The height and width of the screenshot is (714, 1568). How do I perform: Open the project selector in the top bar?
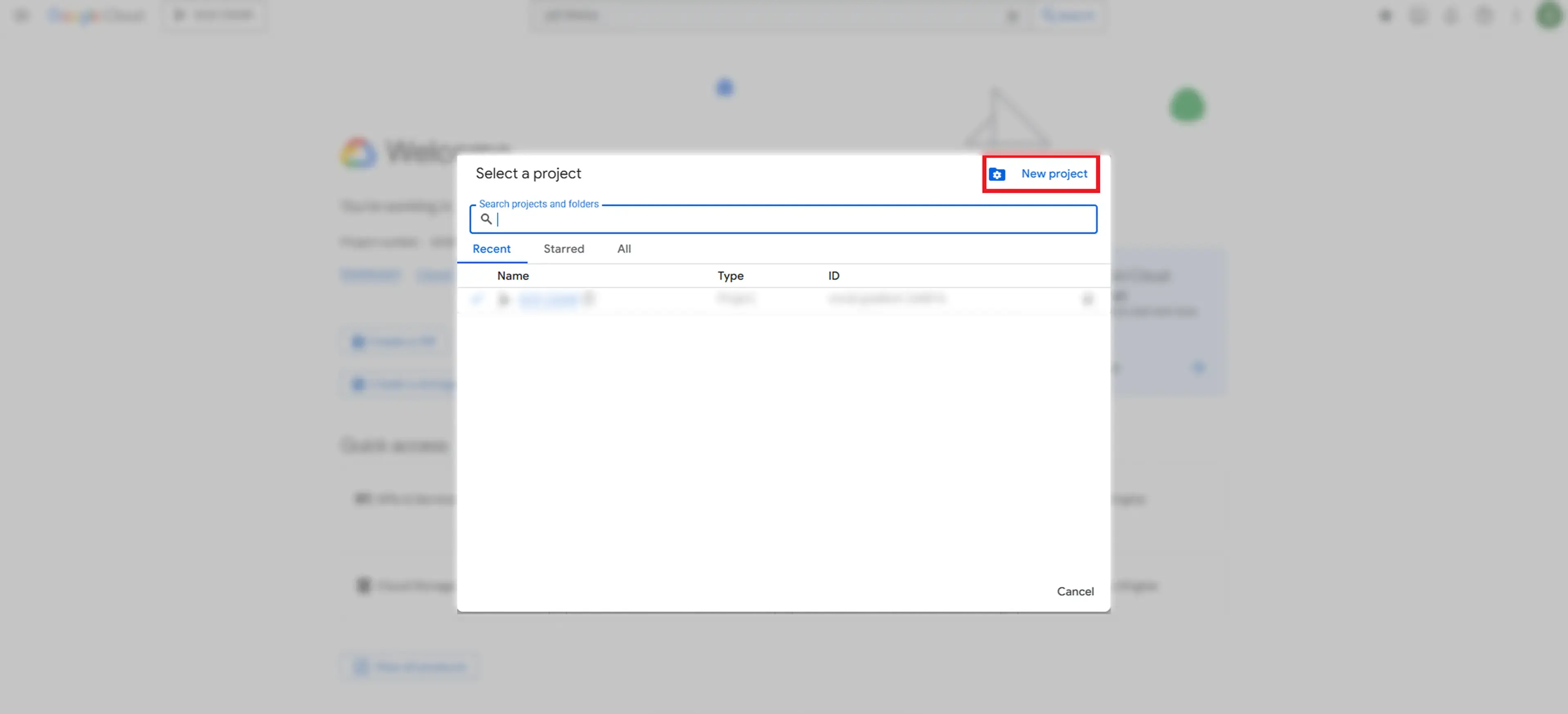(x=213, y=15)
